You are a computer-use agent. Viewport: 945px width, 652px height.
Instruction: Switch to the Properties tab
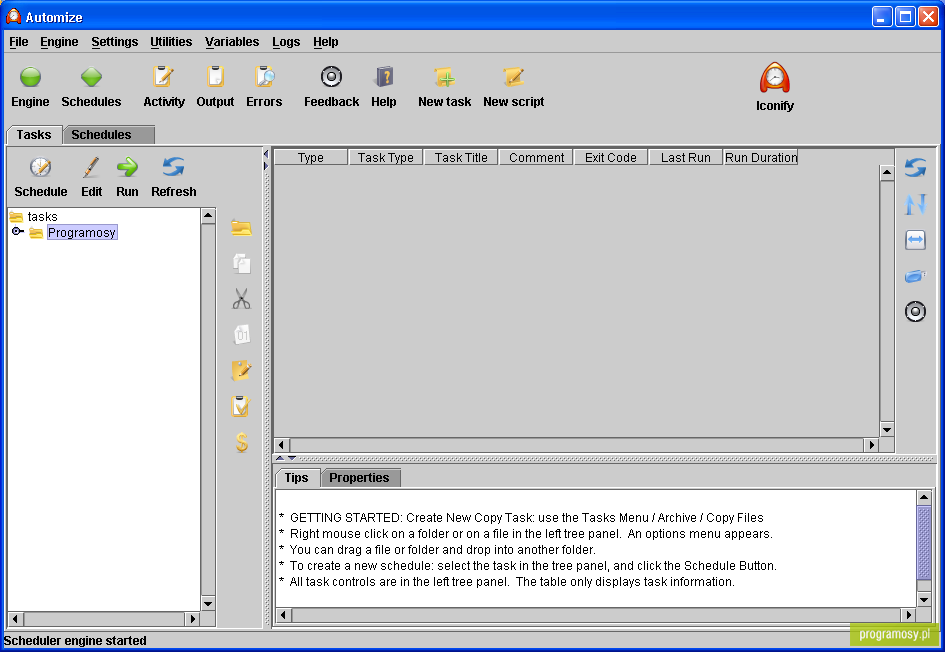(x=360, y=477)
